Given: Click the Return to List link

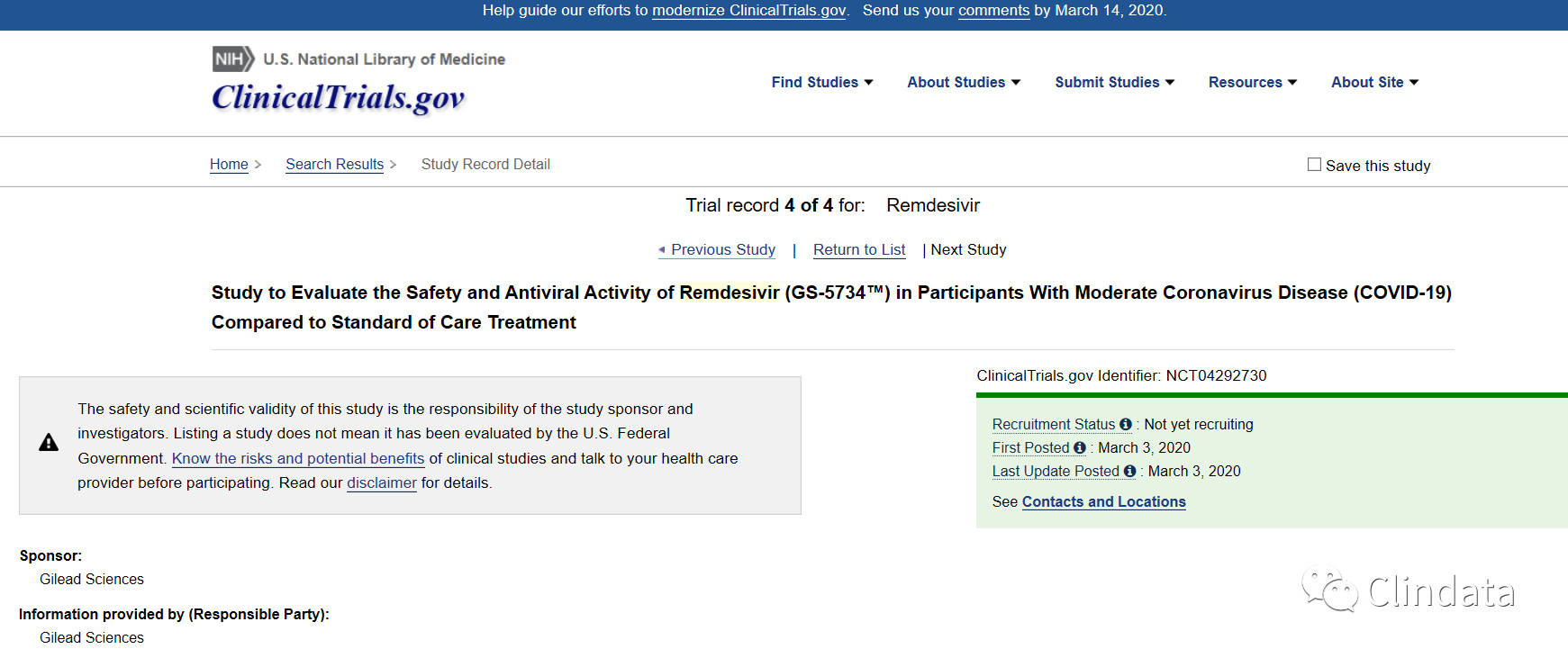Looking at the screenshot, I should click(859, 249).
